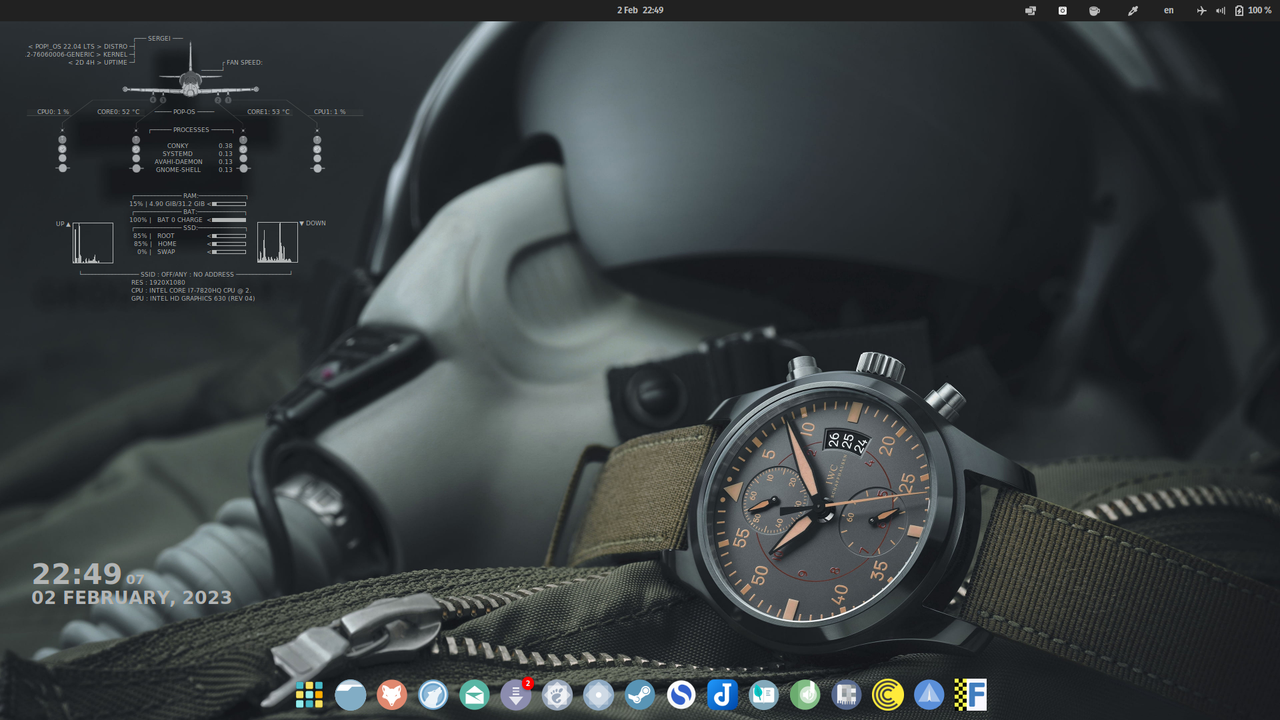1280x720 pixels.
Task: Open the Joplin notes app
Action: (722, 695)
